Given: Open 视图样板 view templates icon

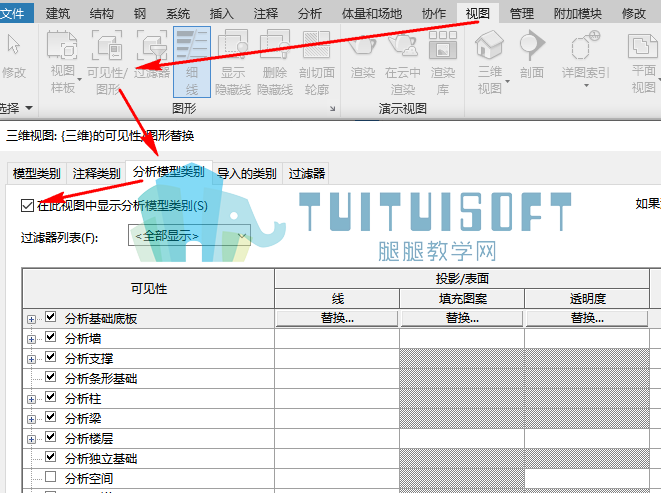Looking at the screenshot, I should tap(62, 44).
